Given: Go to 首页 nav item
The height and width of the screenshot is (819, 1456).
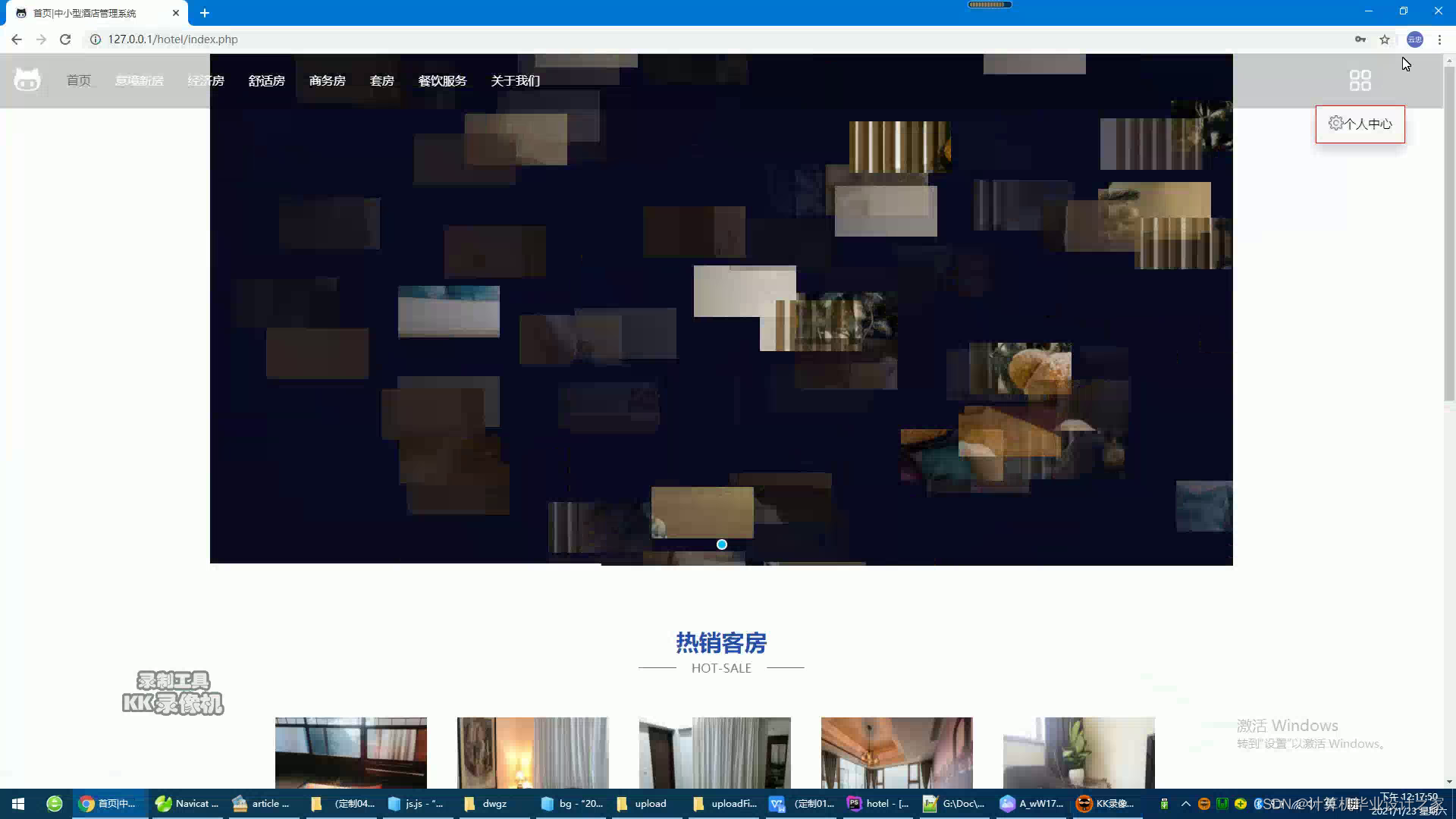Looking at the screenshot, I should (x=79, y=80).
